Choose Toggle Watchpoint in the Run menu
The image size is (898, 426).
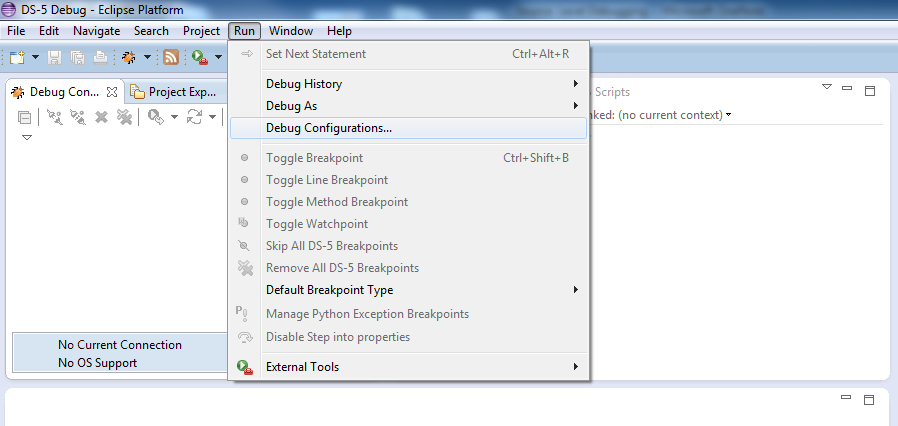(316, 224)
